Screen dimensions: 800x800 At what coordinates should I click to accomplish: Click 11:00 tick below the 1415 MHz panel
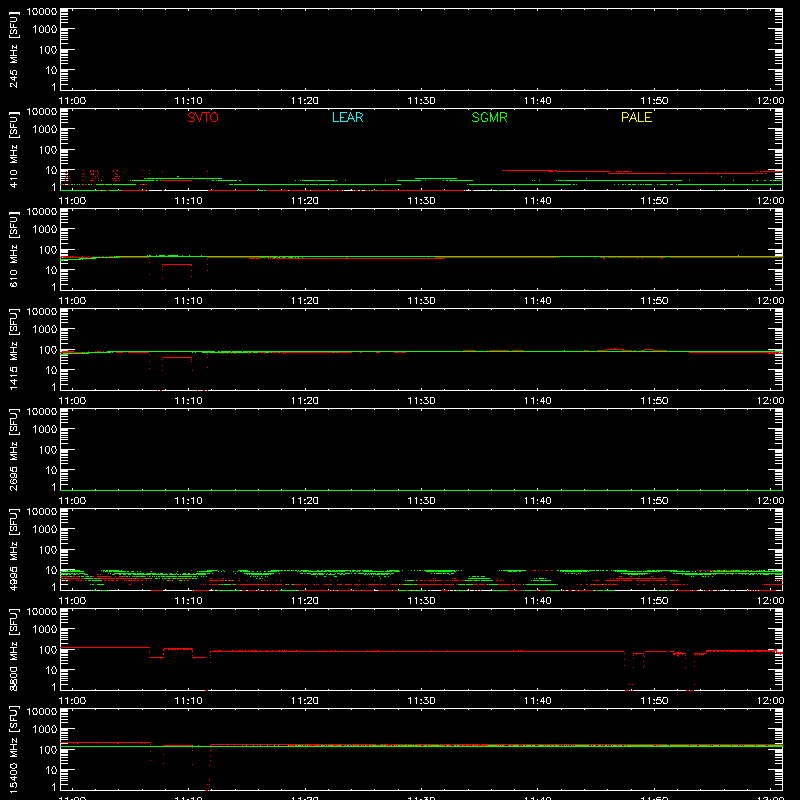pyautogui.click(x=72, y=401)
